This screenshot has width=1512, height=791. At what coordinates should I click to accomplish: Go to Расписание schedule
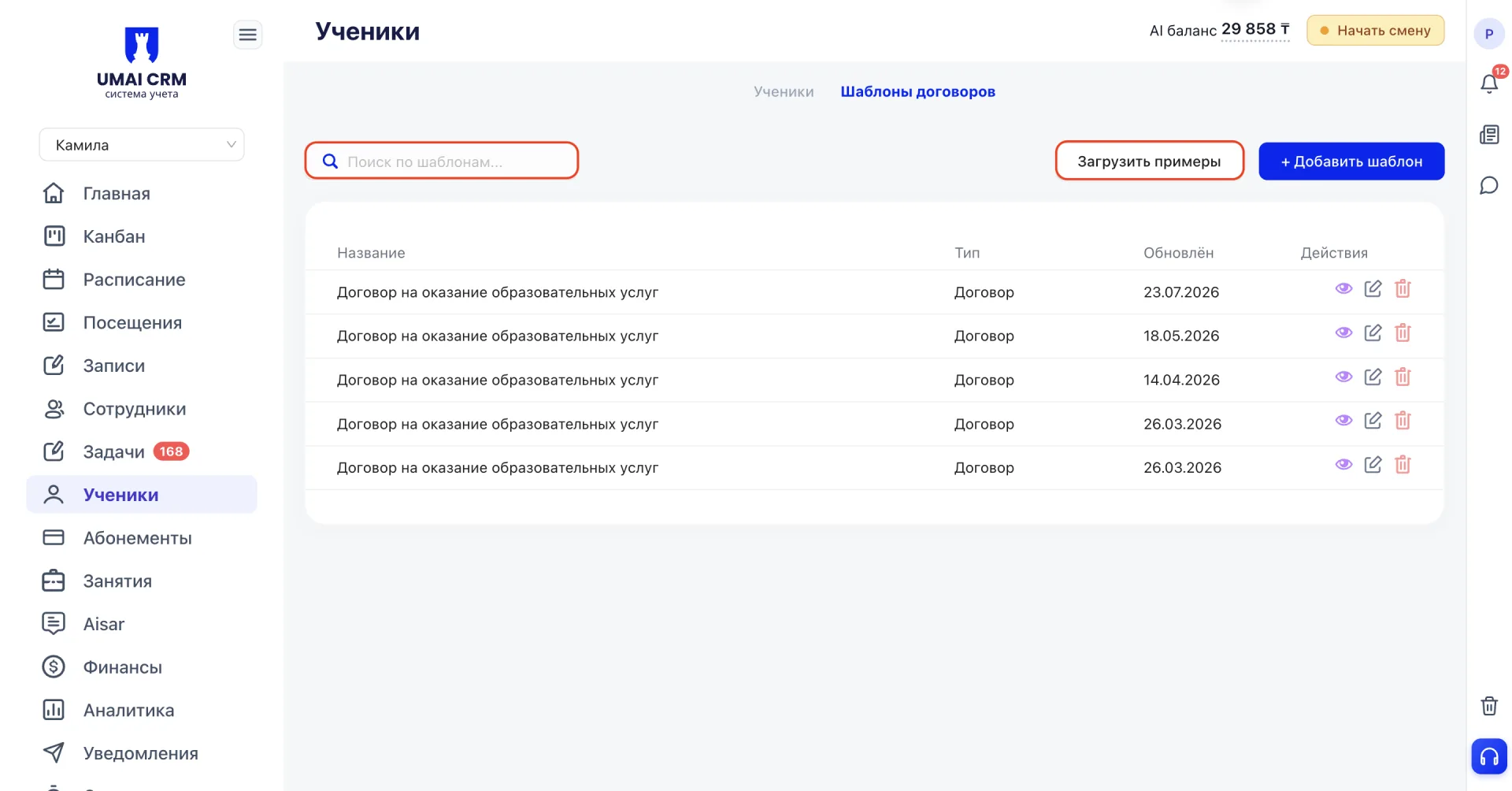[x=142, y=280]
